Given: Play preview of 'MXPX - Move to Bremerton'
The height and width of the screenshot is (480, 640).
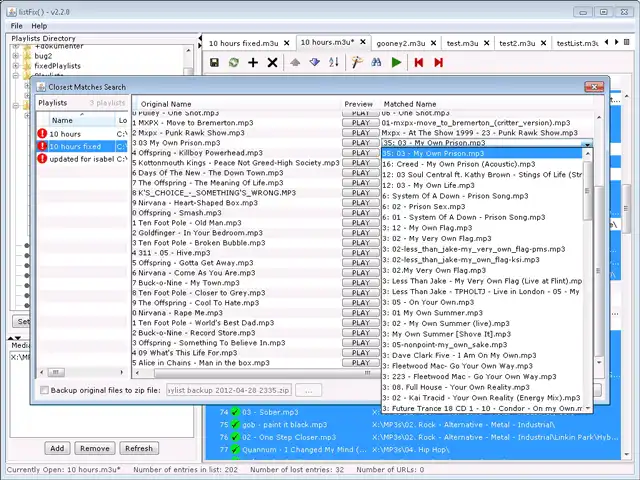Looking at the screenshot, I should (x=360, y=123).
